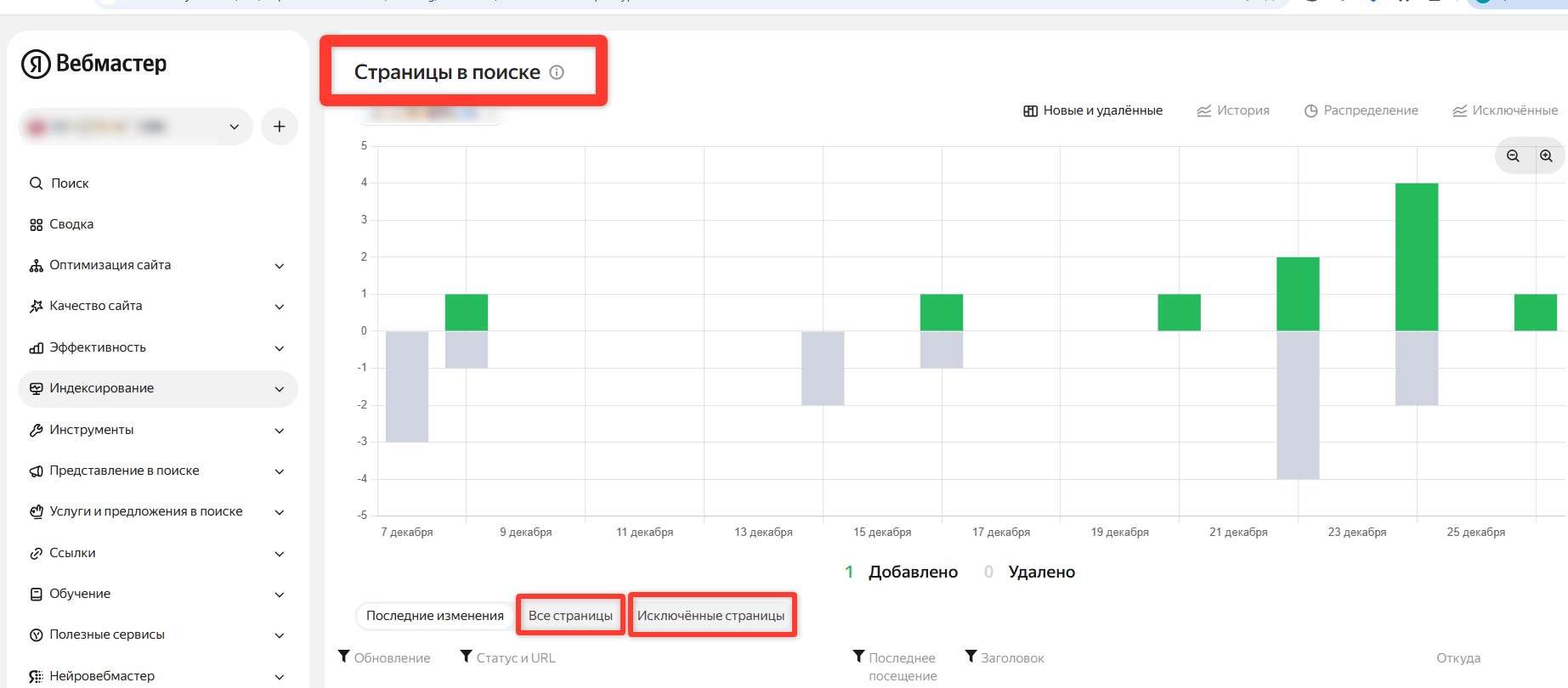Open Сводка in the sidebar
The image size is (1568, 688).
point(71,224)
